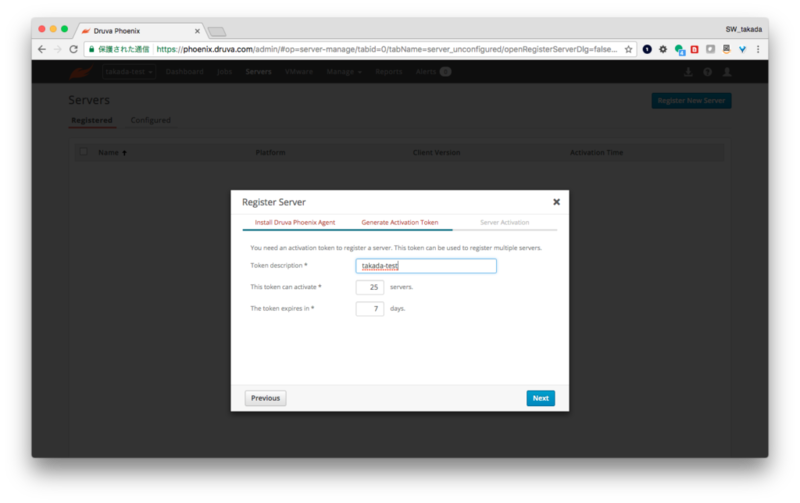Open the help question mark icon

[x=708, y=72]
